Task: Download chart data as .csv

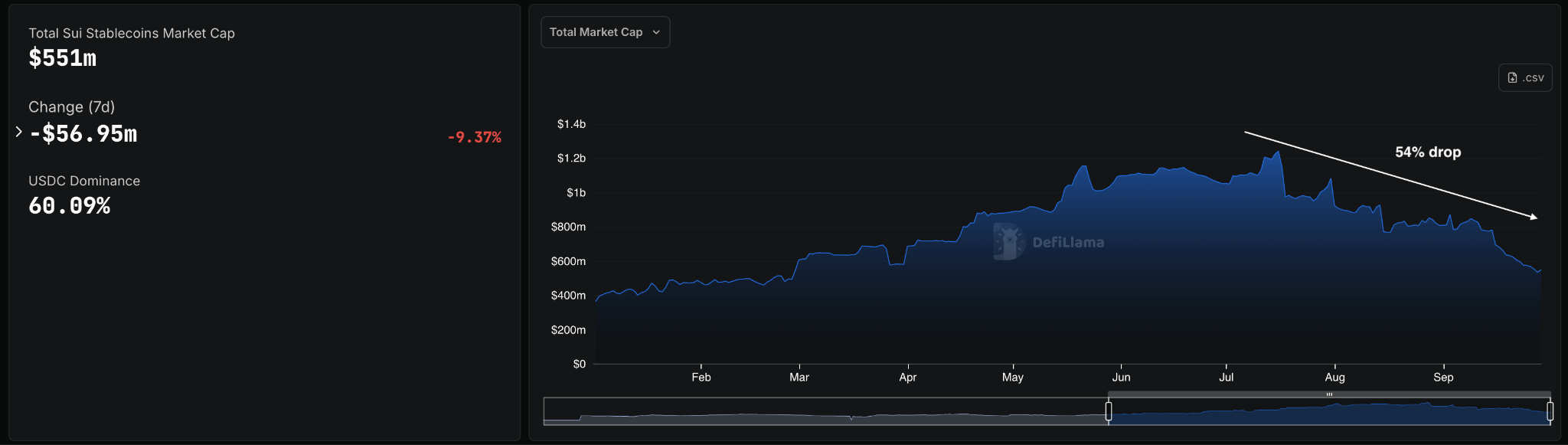Action: click(1524, 77)
